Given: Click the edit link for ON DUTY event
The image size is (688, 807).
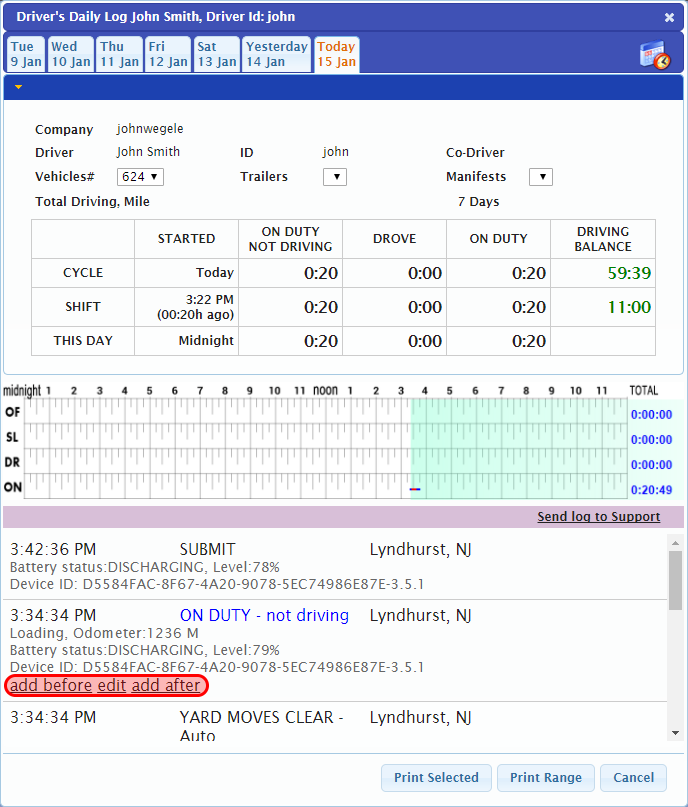Looking at the screenshot, I should click(112, 686).
